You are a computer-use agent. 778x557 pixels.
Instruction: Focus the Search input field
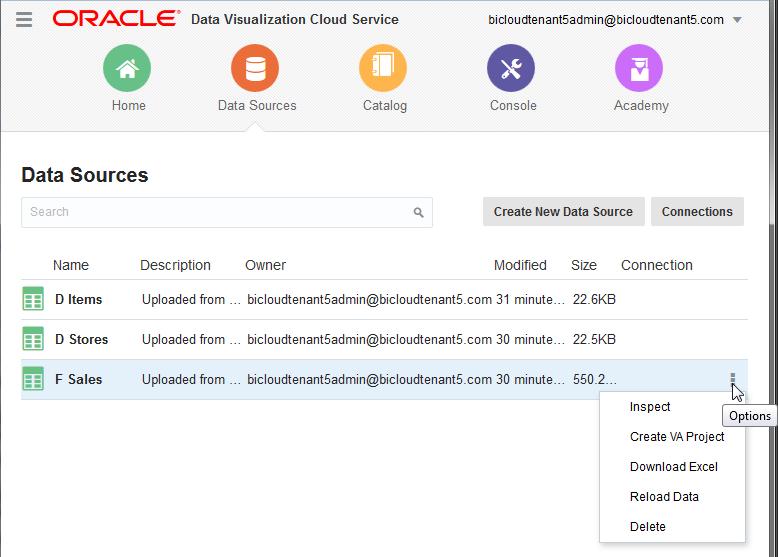pyautogui.click(x=227, y=212)
